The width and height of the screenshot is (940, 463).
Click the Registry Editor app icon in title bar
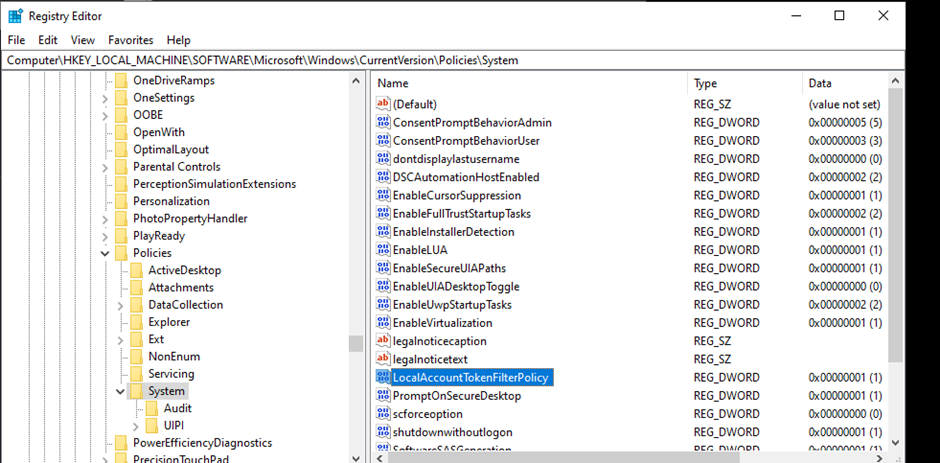coord(15,16)
